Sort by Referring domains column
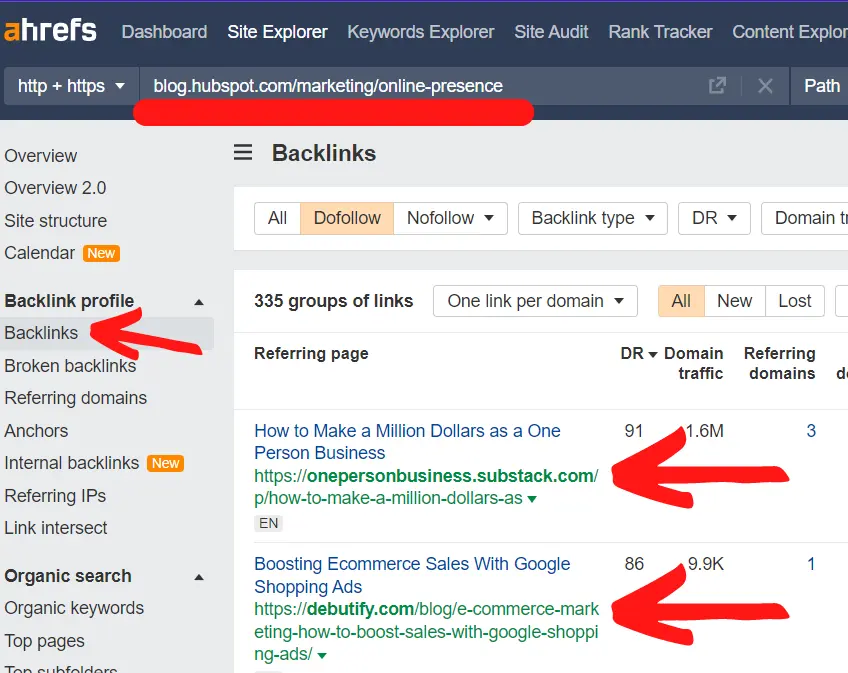This screenshot has width=848, height=673. coord(780,363)
